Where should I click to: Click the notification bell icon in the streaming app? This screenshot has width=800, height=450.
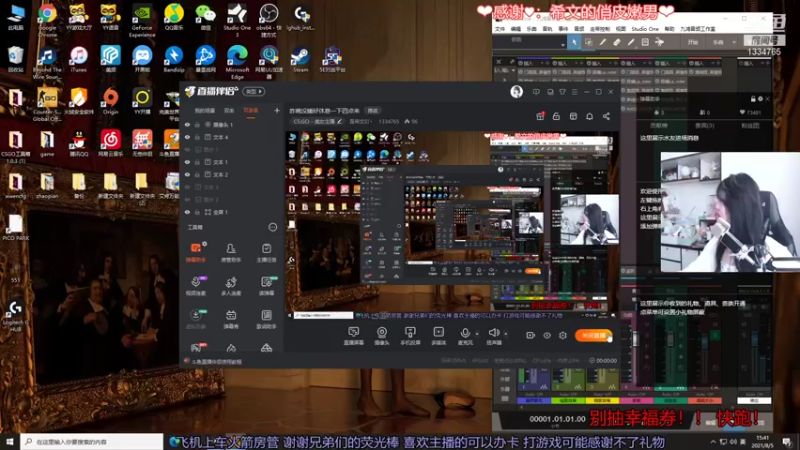click(x=589, y=116)
